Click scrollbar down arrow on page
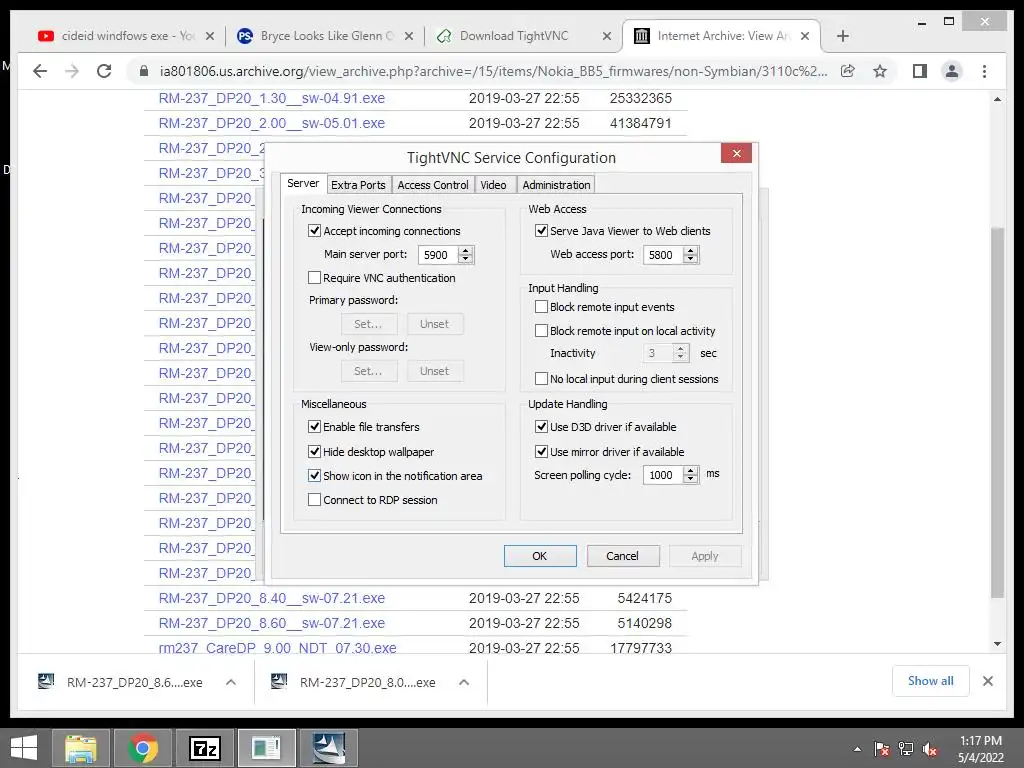The height and width of the screenshot is (768, 1024). tap(997, 643)
